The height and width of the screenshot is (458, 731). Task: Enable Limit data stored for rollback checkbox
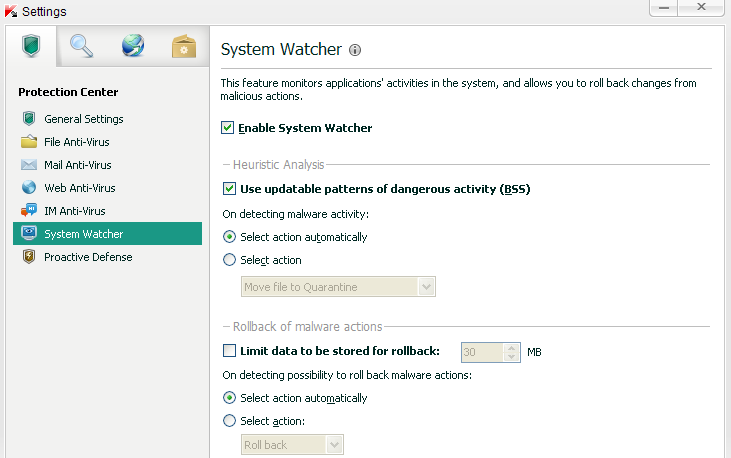[x=229, y=351]
